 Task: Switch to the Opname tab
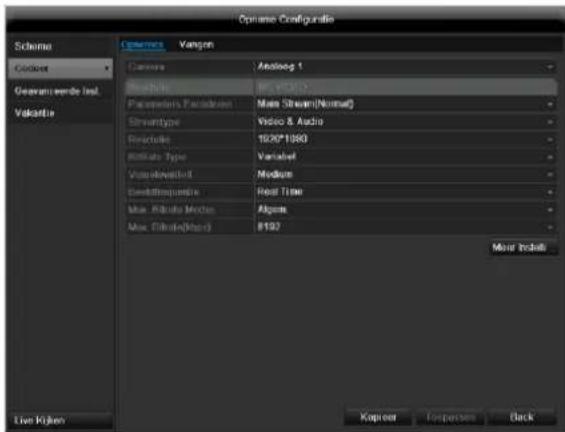click(x=143, y=45)
